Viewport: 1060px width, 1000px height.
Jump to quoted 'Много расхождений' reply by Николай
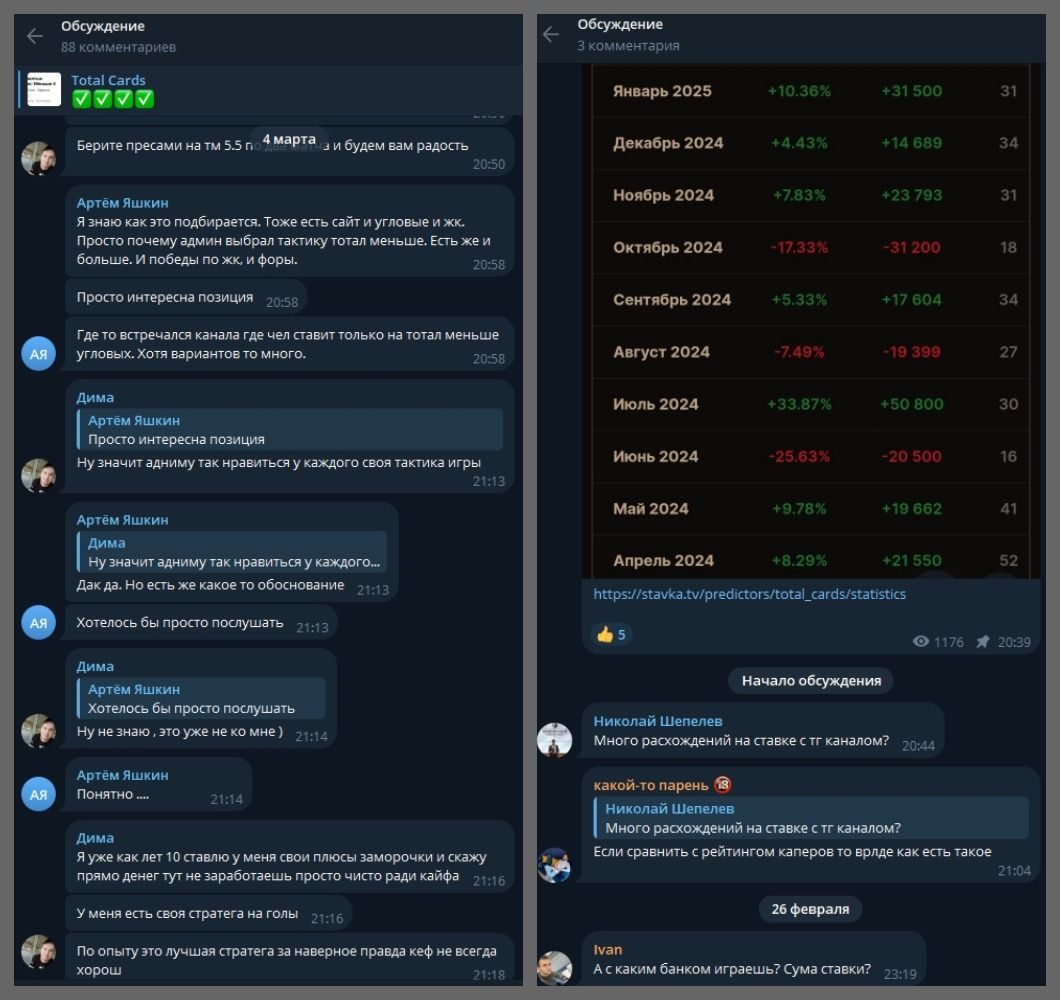810,818
